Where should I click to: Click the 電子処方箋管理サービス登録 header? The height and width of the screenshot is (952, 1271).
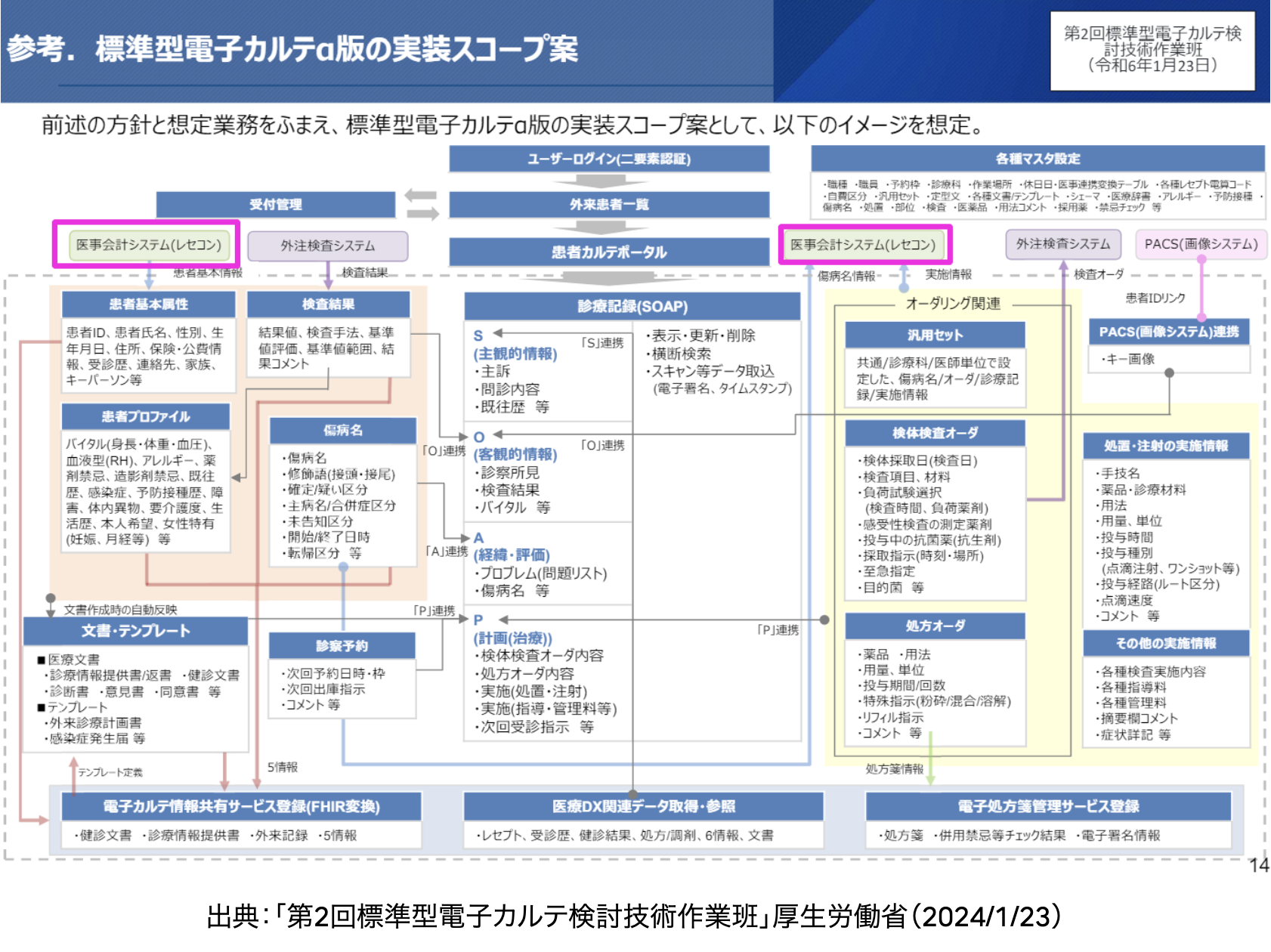coord(1048,806)
